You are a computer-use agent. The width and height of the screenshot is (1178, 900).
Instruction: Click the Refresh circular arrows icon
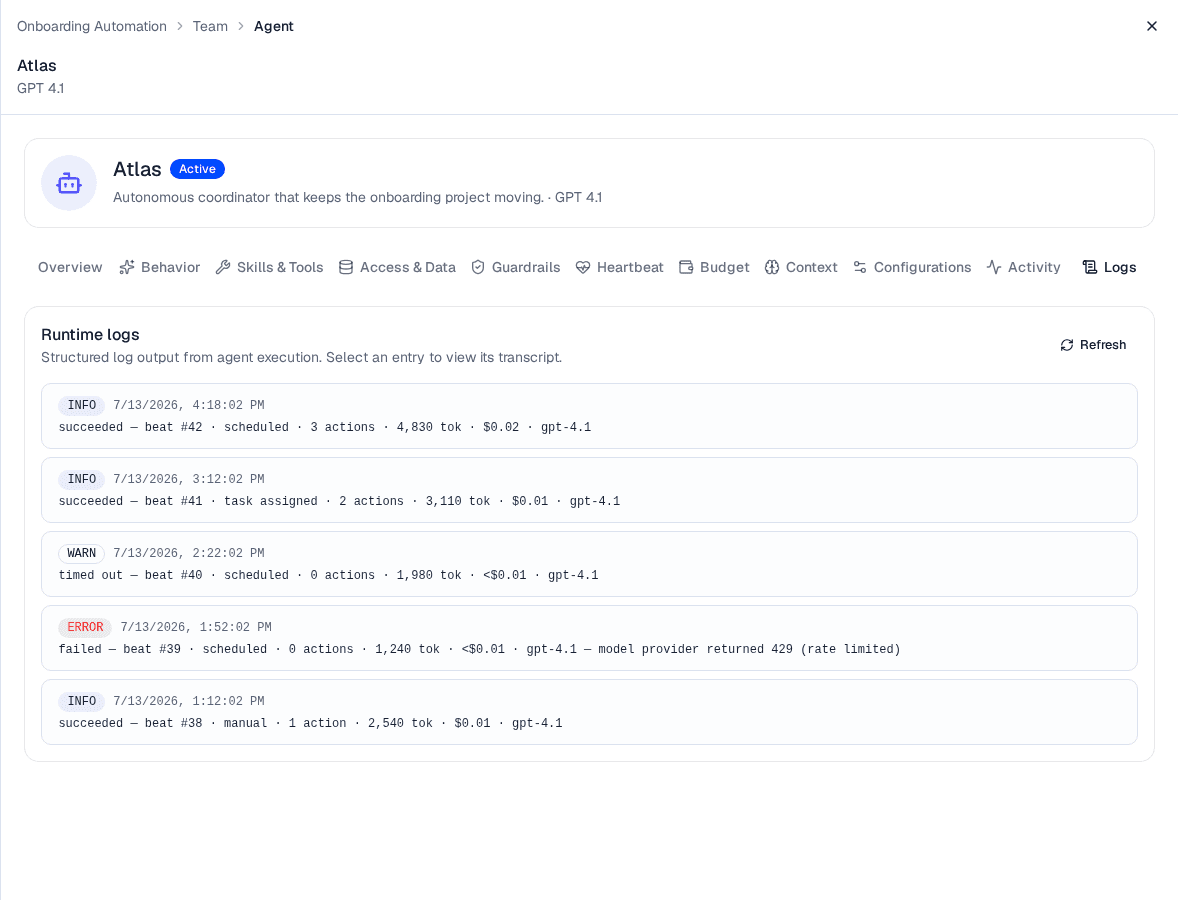pos(1067,345)
